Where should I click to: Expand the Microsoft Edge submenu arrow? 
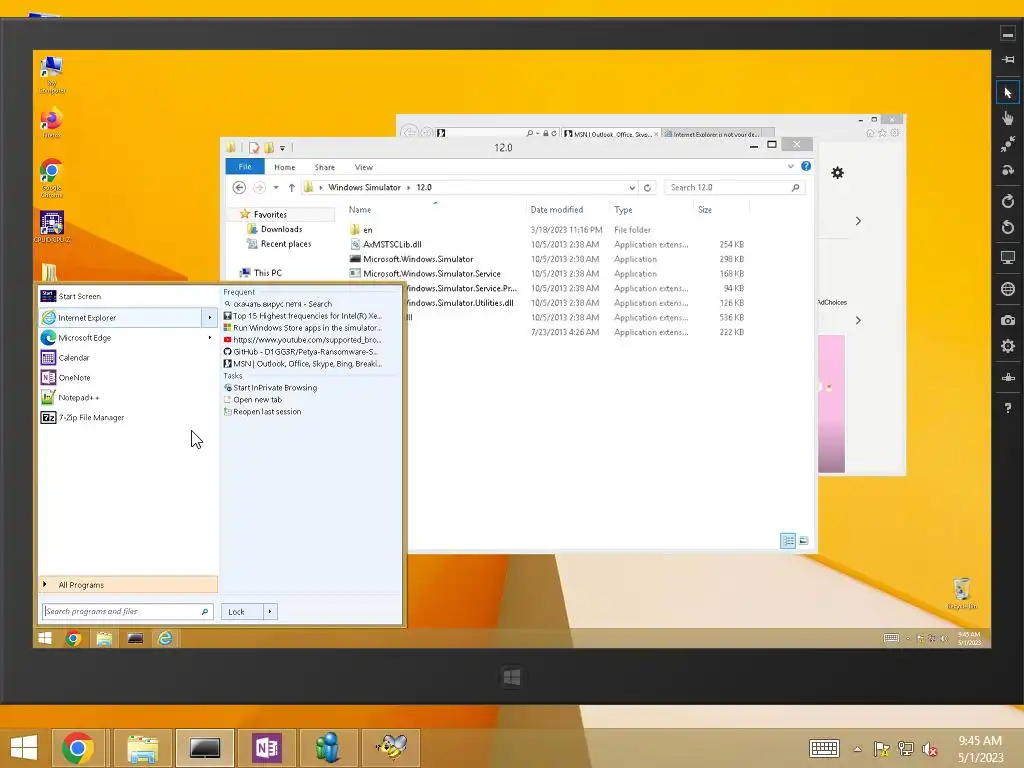tap(210, 338)
